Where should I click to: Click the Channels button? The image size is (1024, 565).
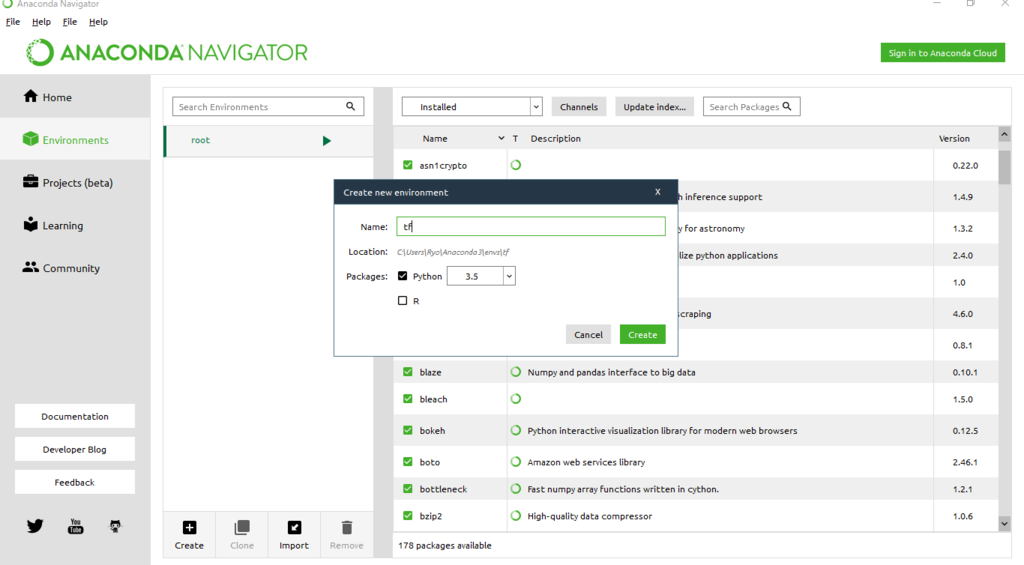[579, 106]
